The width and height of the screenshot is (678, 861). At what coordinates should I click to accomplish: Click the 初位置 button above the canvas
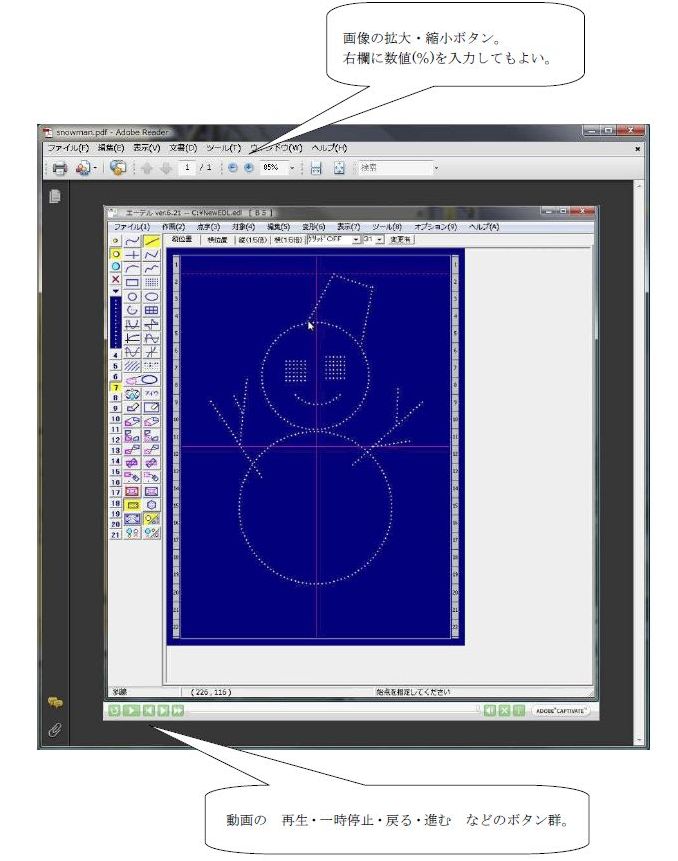click(183, 240)
